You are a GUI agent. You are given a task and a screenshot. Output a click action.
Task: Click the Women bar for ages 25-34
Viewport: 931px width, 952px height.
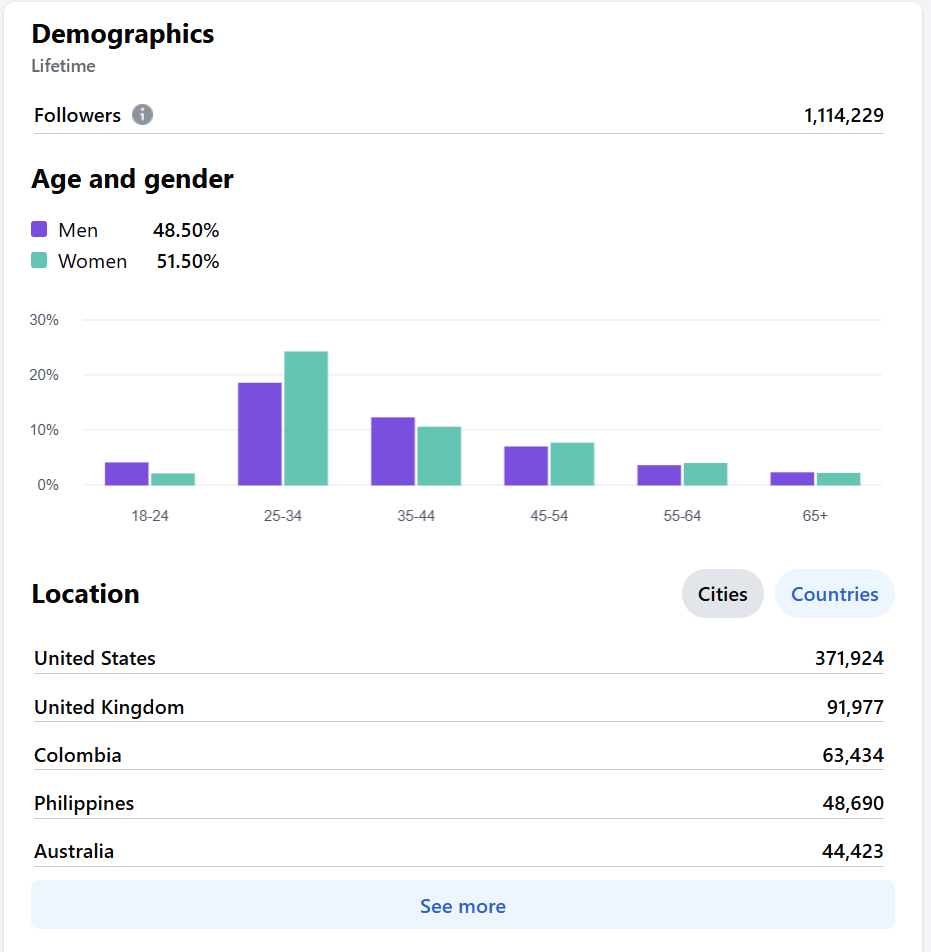(x=306, y=419)
